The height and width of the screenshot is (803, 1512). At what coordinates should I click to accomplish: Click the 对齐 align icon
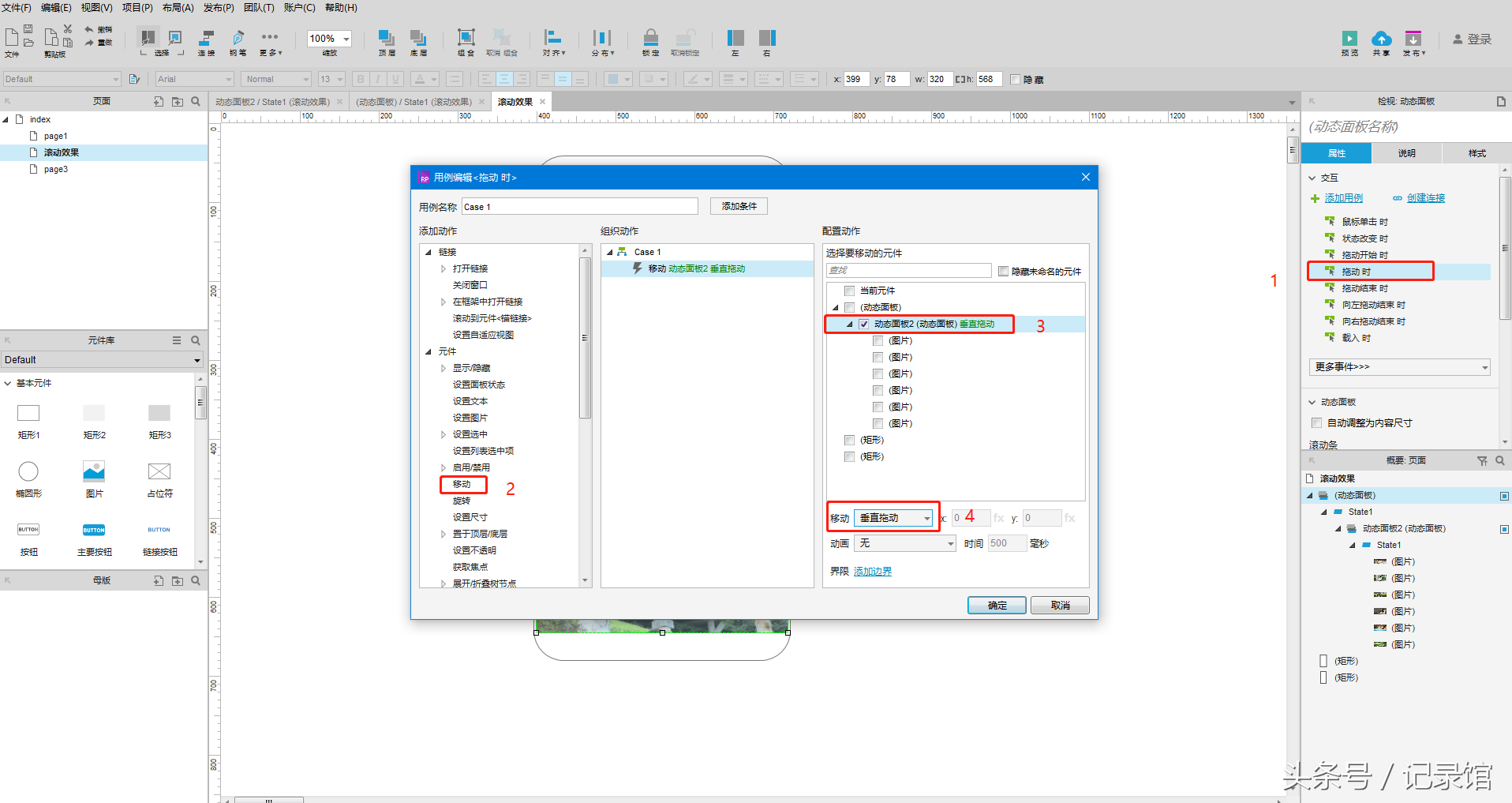553,37
